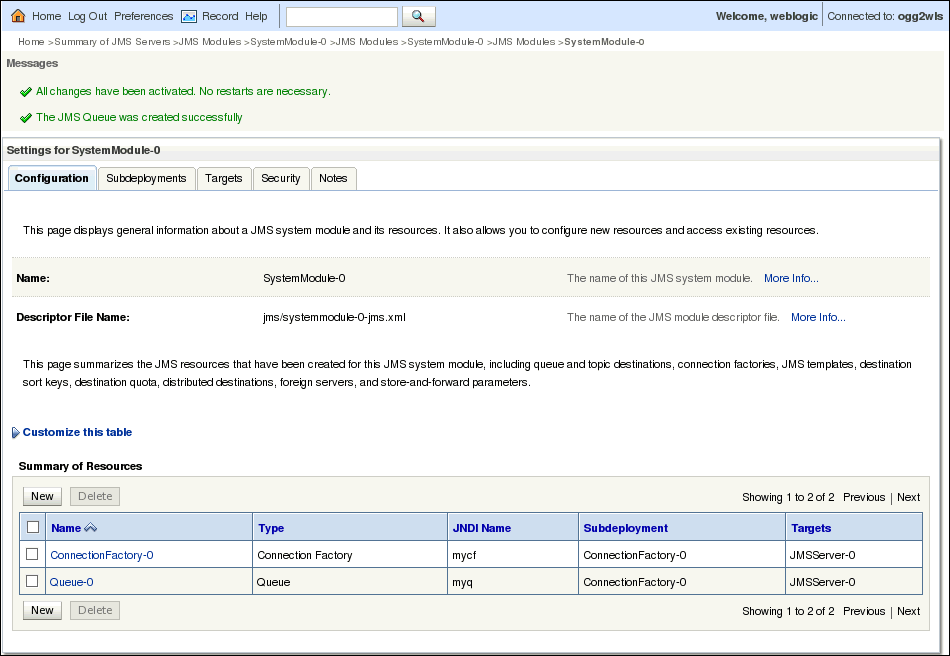The image size is (950, 656).
Task: Click the Record icon in toolbar
Action: pos(189,16)
